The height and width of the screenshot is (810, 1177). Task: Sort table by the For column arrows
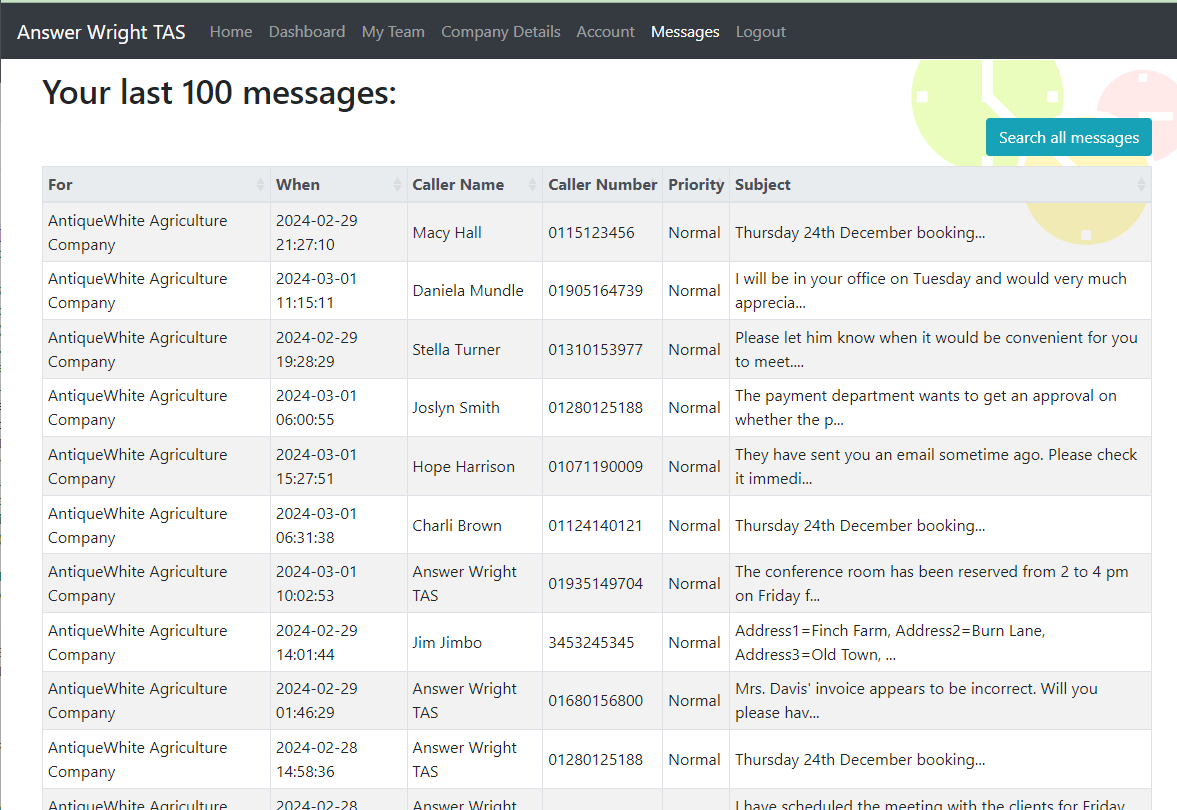pyautogui.click(x=260, y=185)
